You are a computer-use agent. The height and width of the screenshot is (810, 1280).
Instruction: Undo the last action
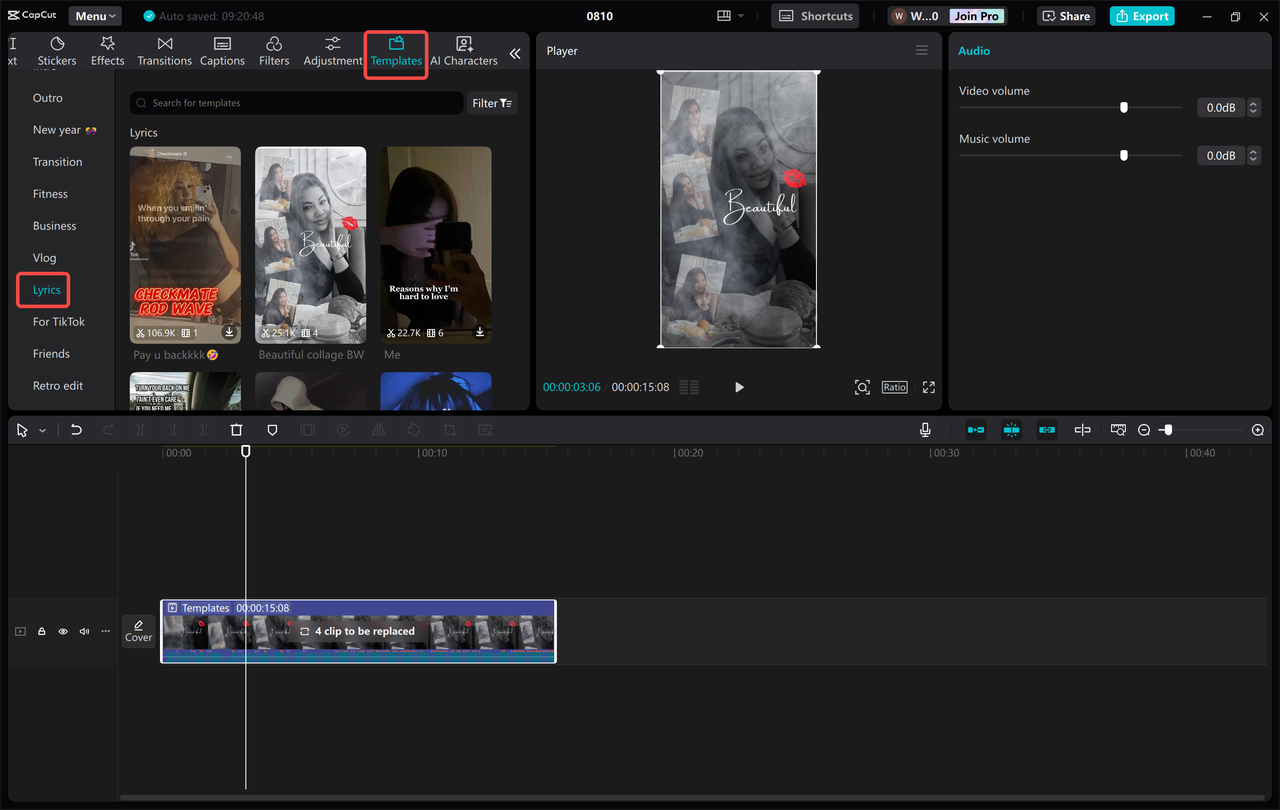click(x=76, y=430)
